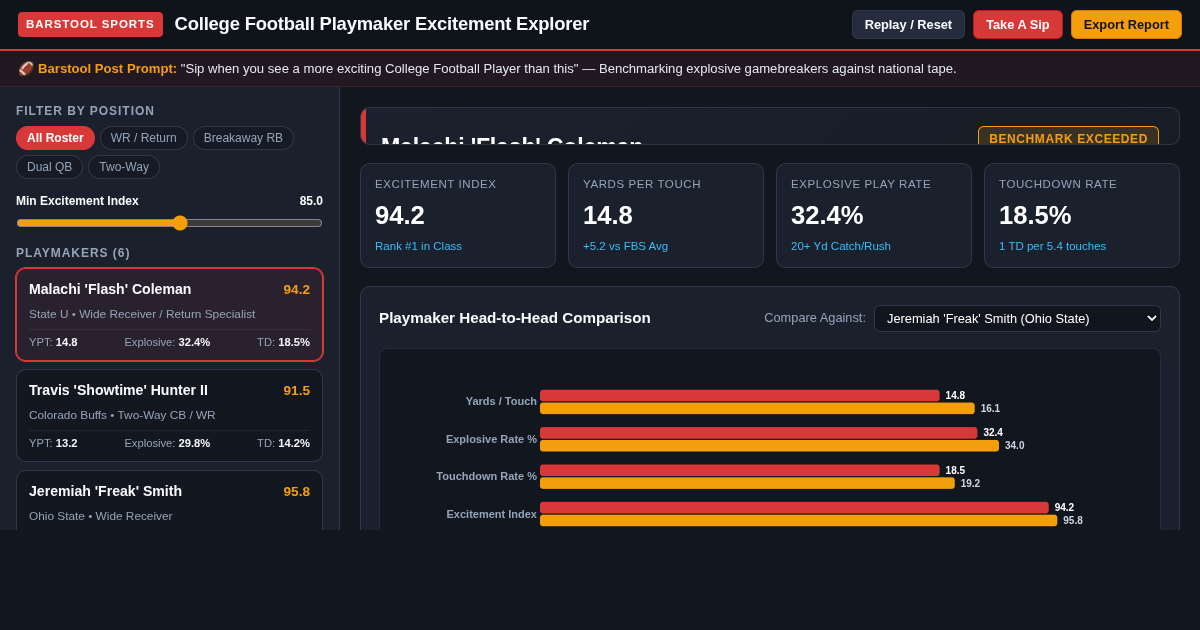1200x630 pixels.
Task: Click 'Explosive: 29.8%' on Hunter card
Action: click(x=167, y=443)
